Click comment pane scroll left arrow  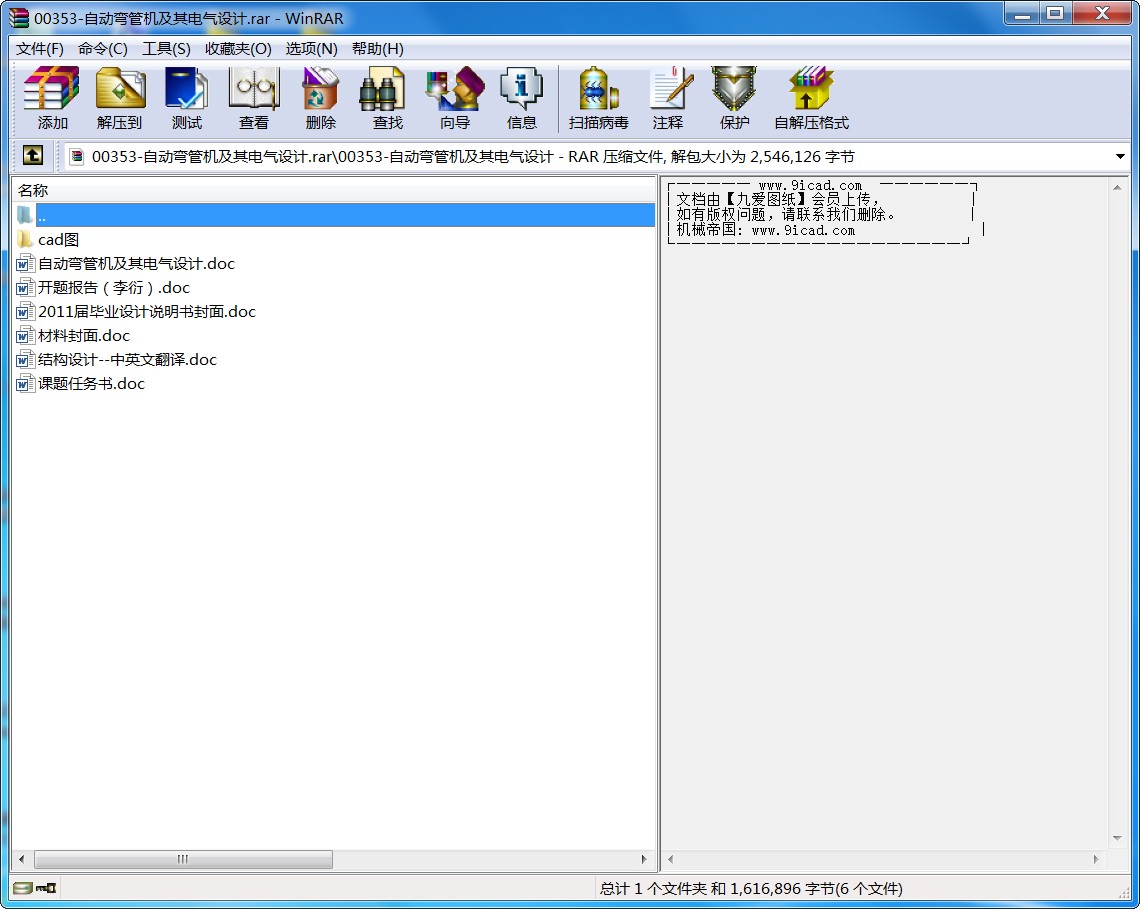[670, 859]
